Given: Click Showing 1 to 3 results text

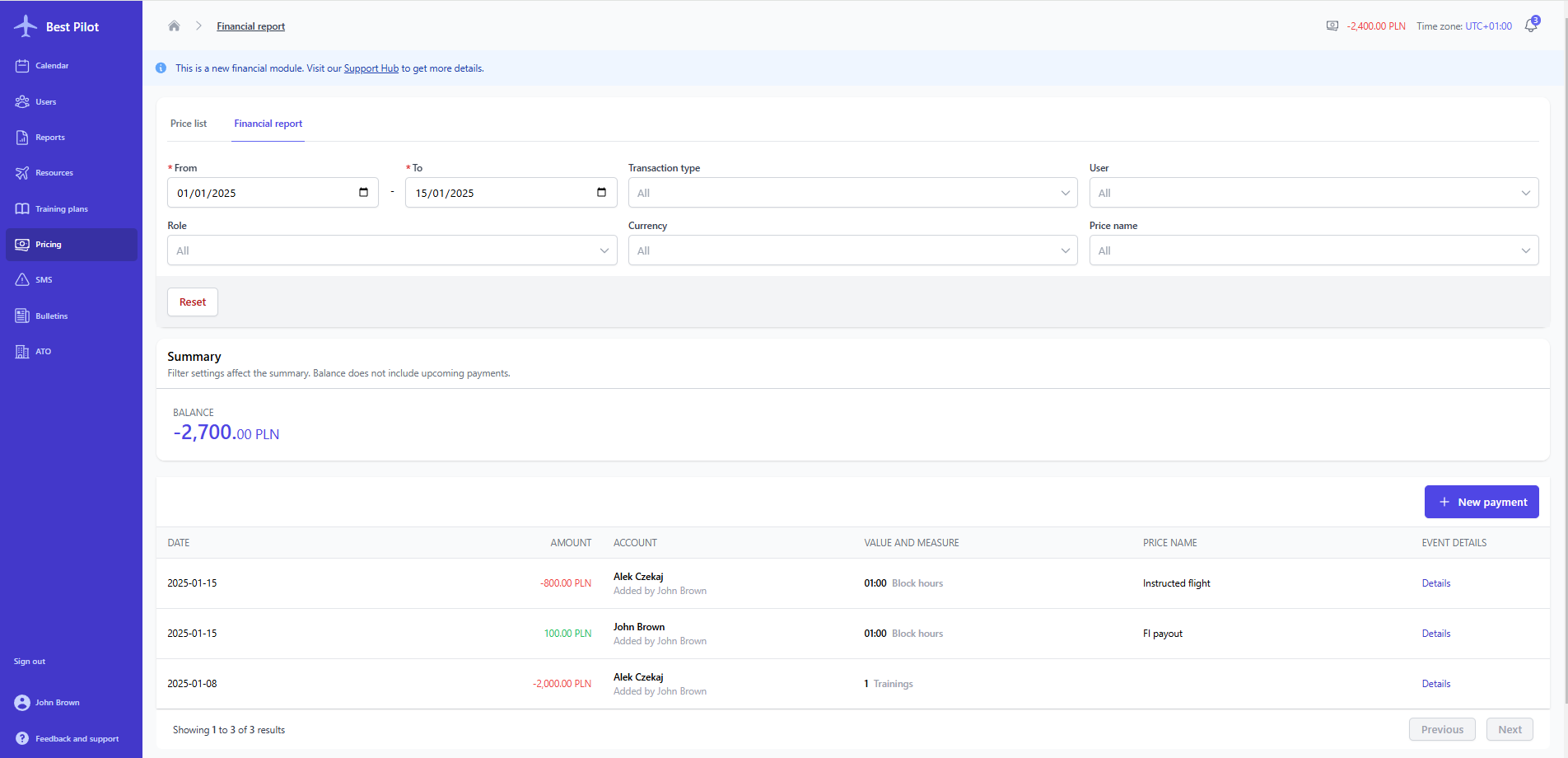Looking at the screenshot, I should pos(229,730).
